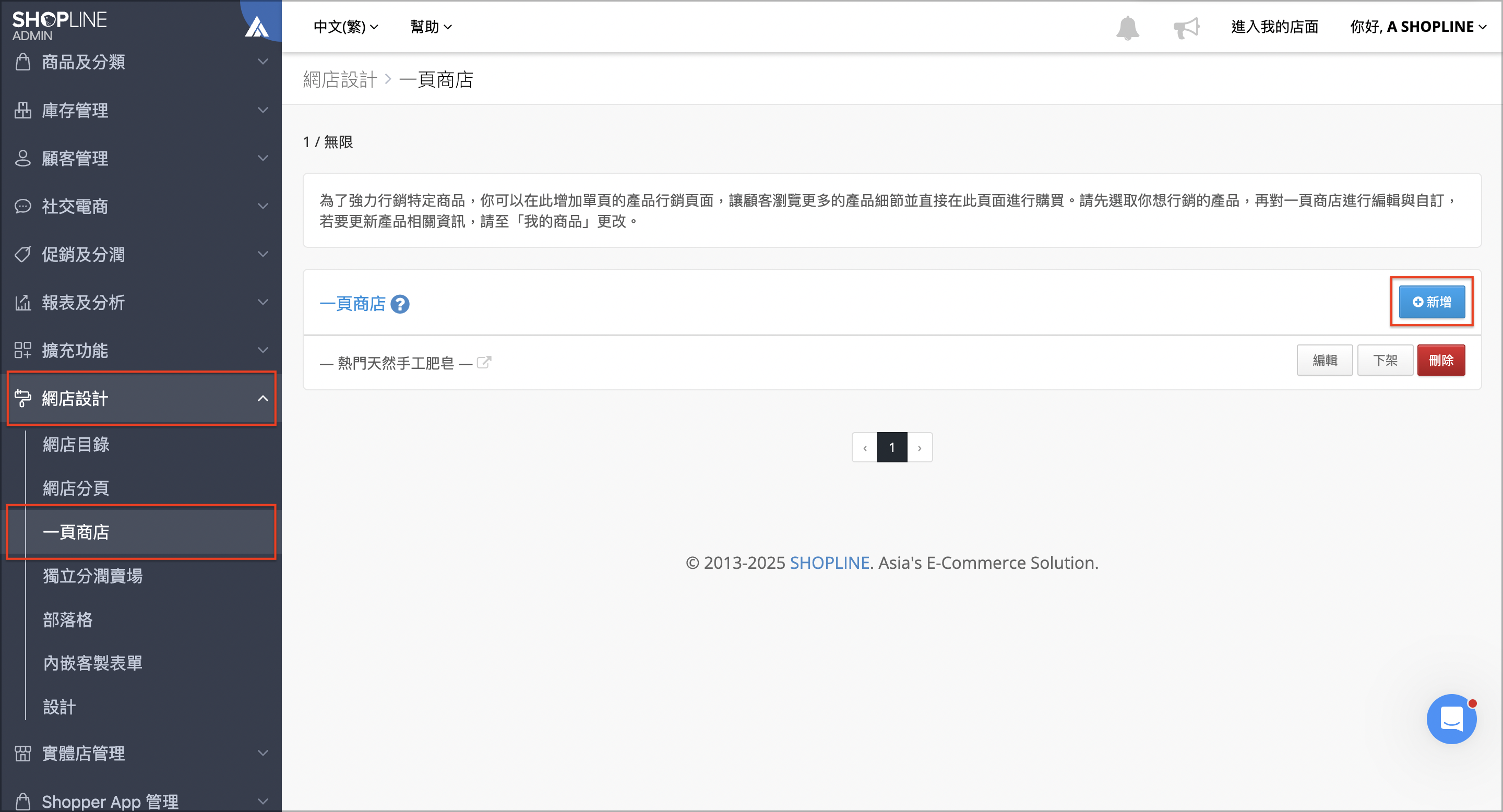1503x812 pixels.
Task: Open the live chat bubble widget
Action: click(x=1451, y=719)
